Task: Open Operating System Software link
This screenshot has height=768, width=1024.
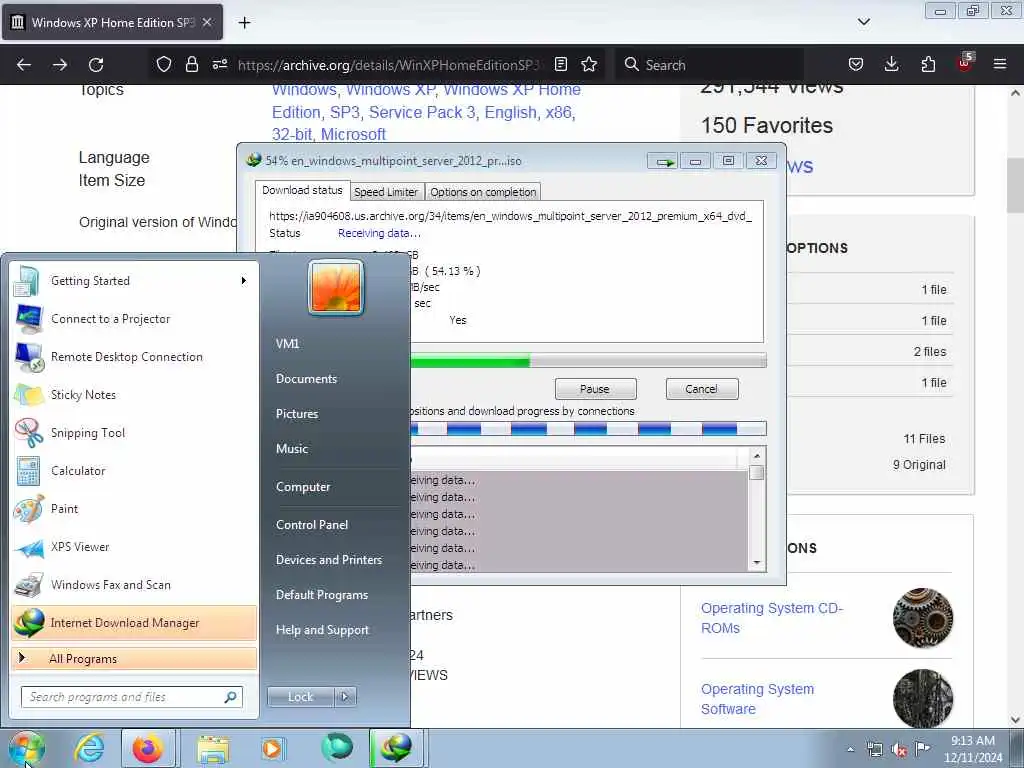Action: tap(758, 699)
